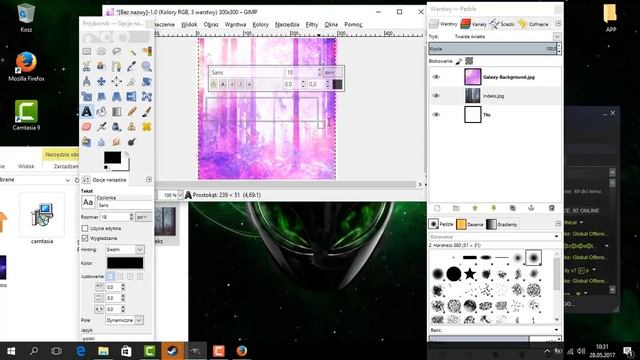Toggle lock pixels brush icon in Blokowanie
Viewport: 640px width, 360px height.
459,61
